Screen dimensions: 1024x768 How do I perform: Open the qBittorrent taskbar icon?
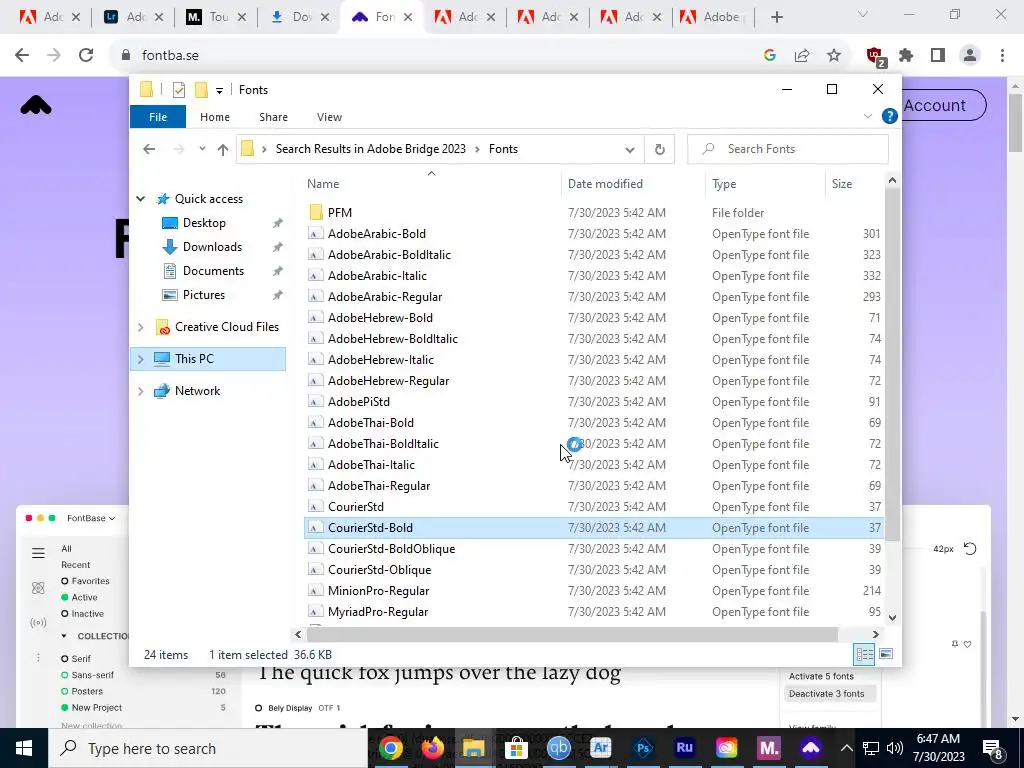(558, 748)
